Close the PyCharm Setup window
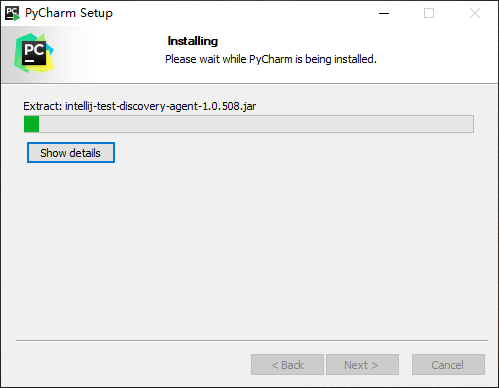This screenshot has height=388, width=499. pos(475,13)
